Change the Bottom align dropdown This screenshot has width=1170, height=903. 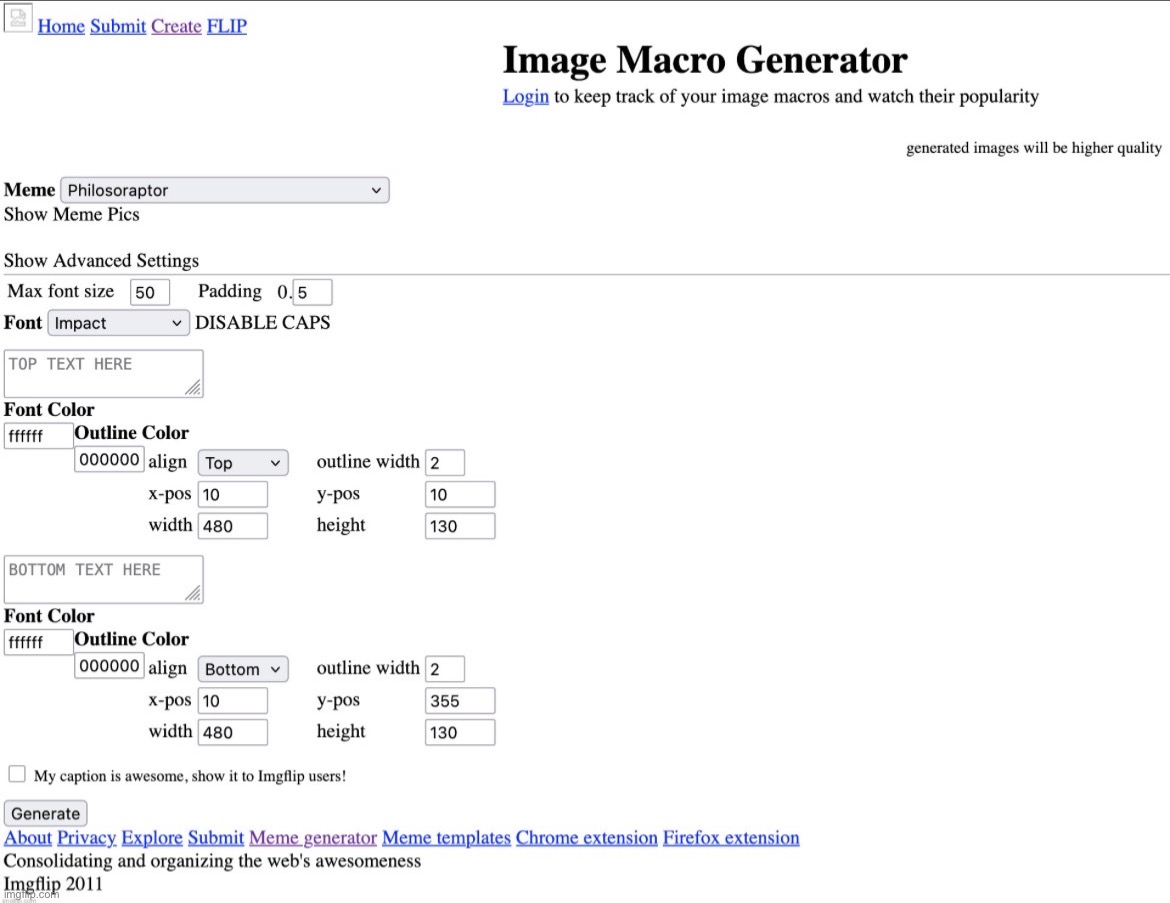click(243, 669)
